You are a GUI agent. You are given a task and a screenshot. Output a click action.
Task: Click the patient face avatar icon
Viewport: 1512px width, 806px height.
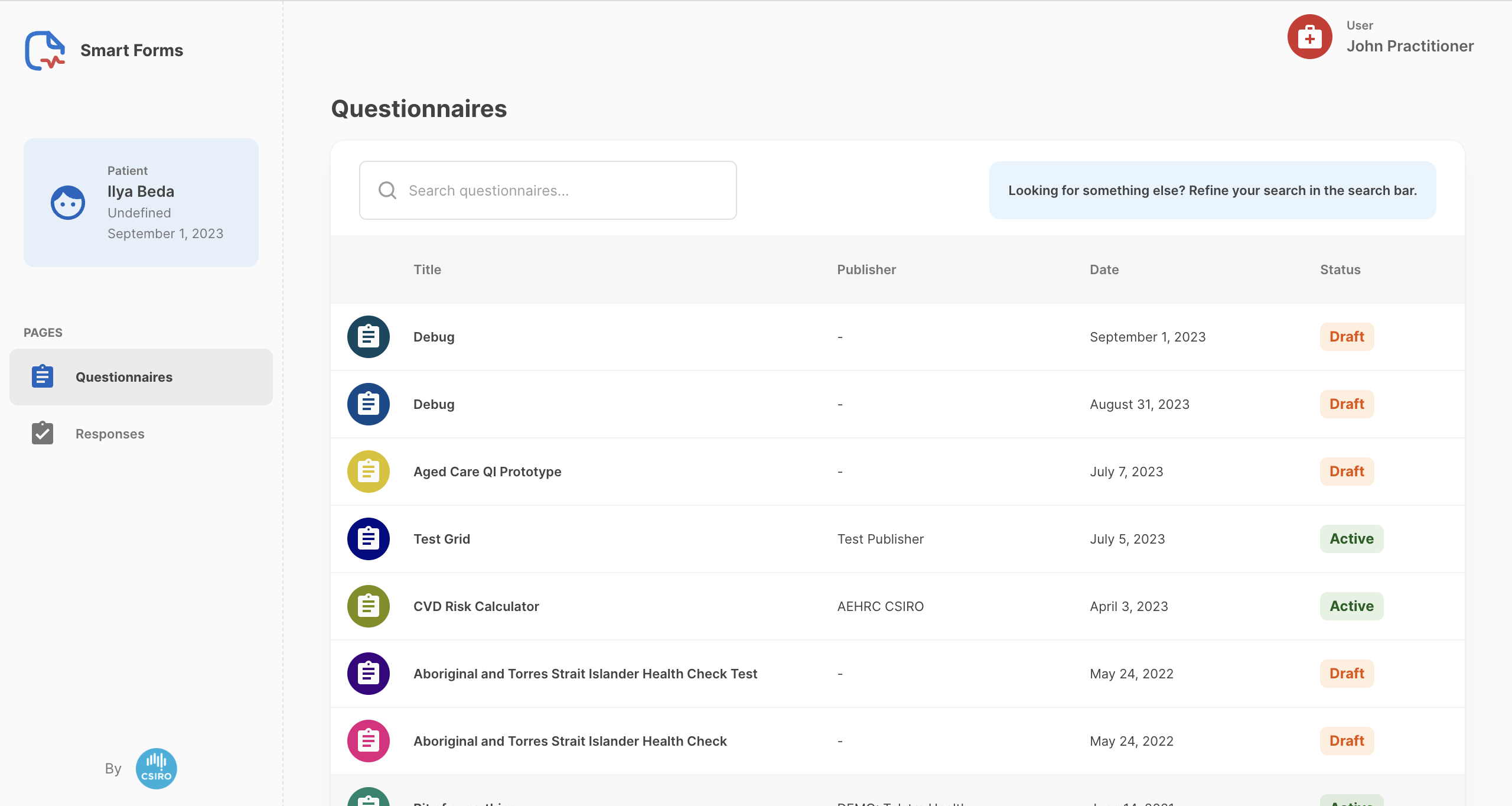68,203
